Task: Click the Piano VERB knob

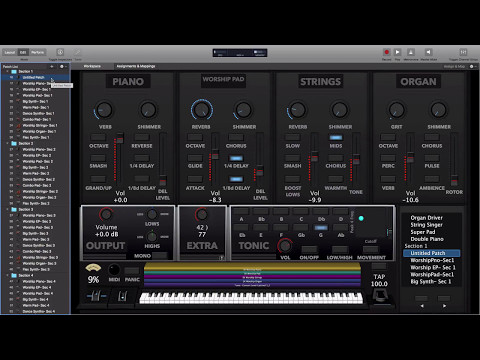Action: (104, 110)
